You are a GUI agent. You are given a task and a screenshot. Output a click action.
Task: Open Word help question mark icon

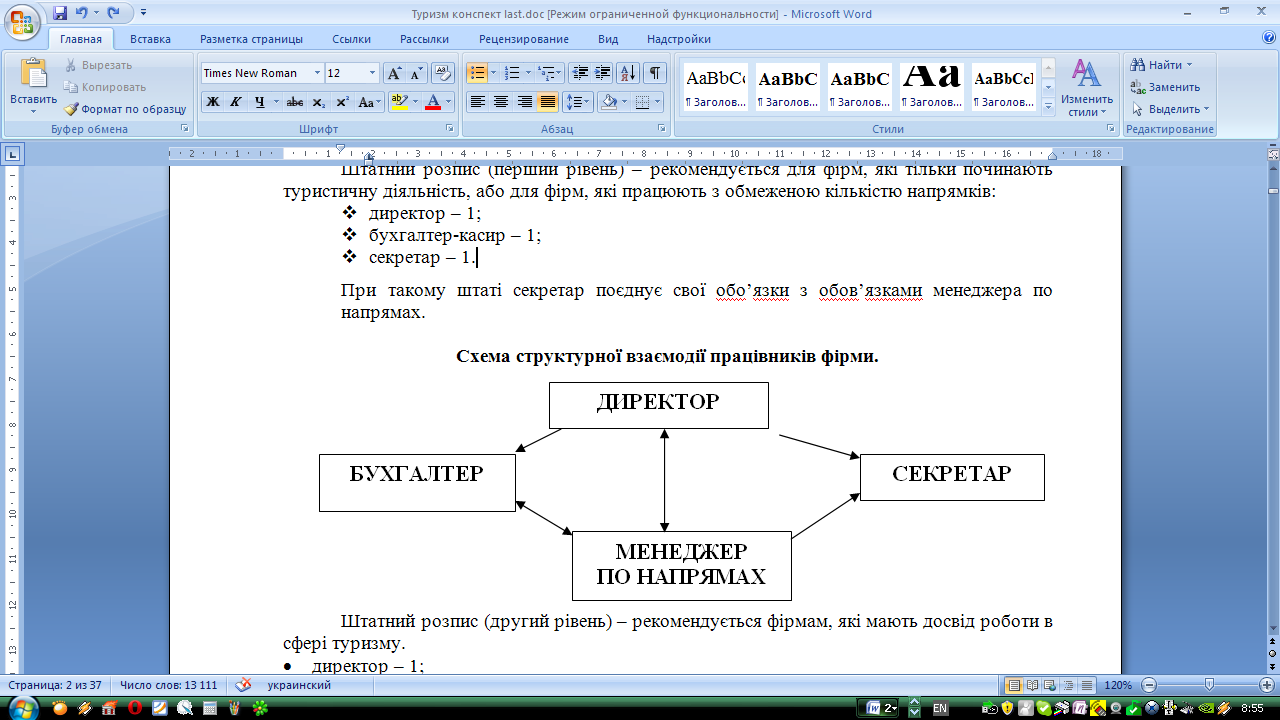[x=1269, y=38]
